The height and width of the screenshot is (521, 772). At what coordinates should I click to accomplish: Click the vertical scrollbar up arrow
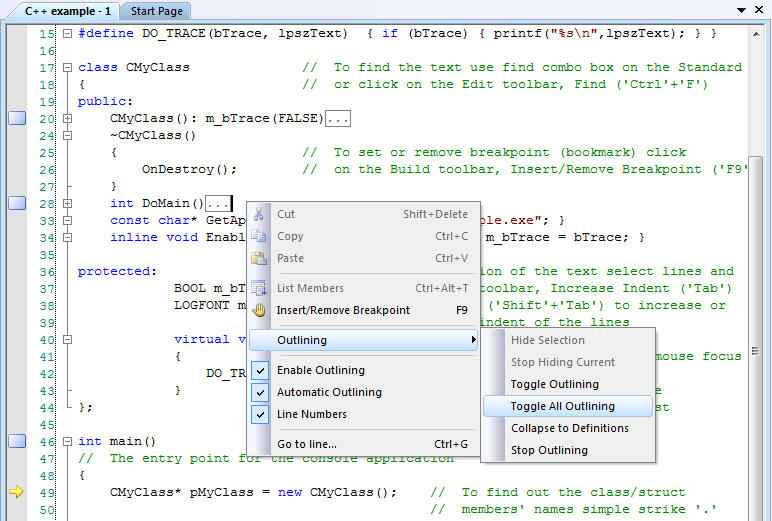click(755, 34)
